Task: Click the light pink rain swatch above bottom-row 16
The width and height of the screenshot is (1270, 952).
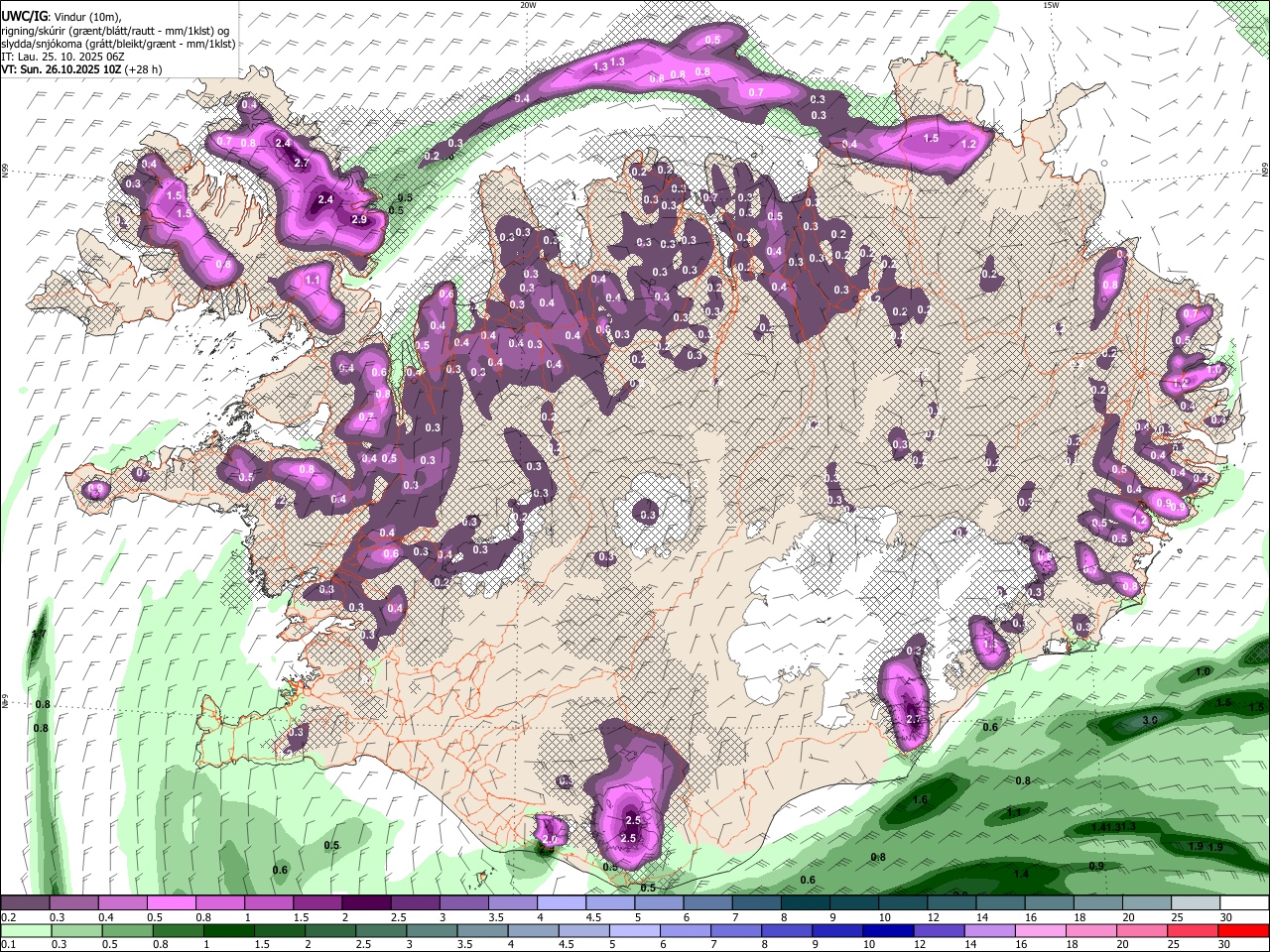Action: (1040, 930)
